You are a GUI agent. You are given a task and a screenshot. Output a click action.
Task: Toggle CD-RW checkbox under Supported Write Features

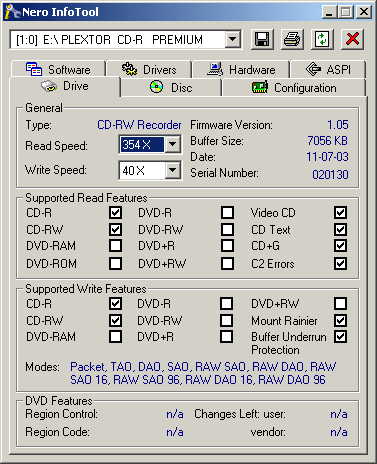pos(115,321)
